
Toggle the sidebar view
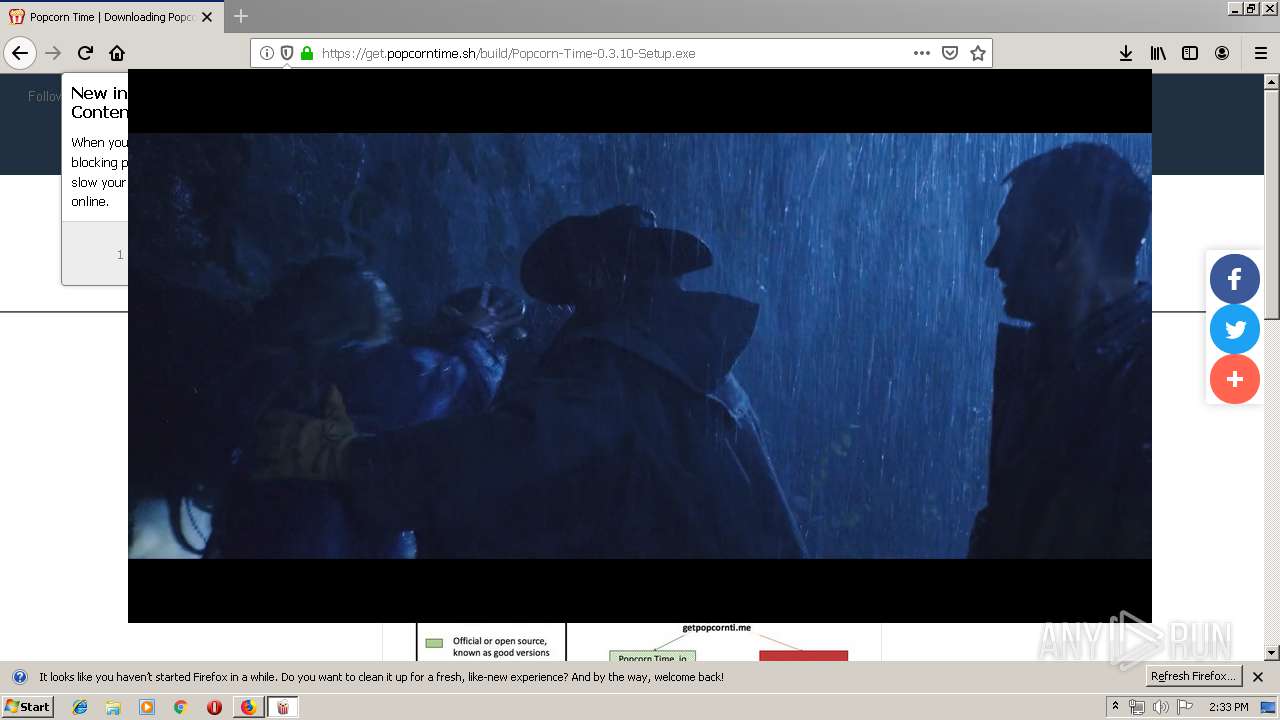[x=1190, y=53]
